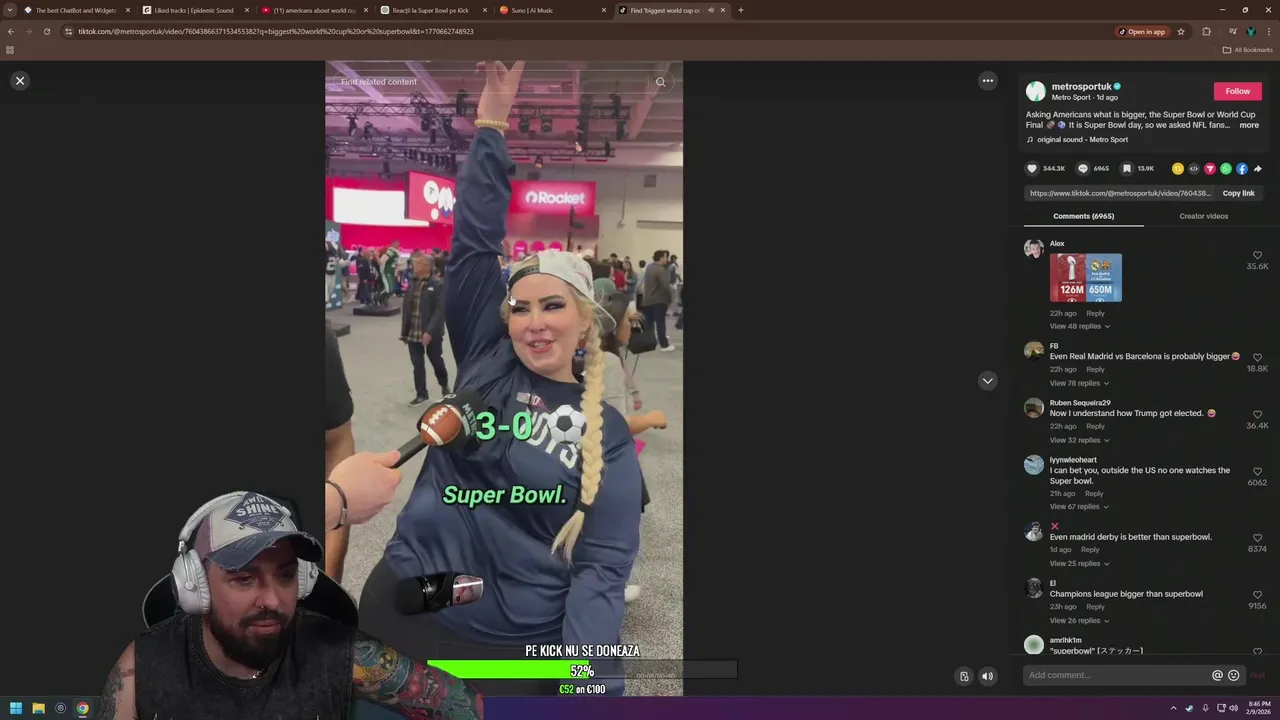Select the Comments (6965) tab

[x=1083, y=216]
